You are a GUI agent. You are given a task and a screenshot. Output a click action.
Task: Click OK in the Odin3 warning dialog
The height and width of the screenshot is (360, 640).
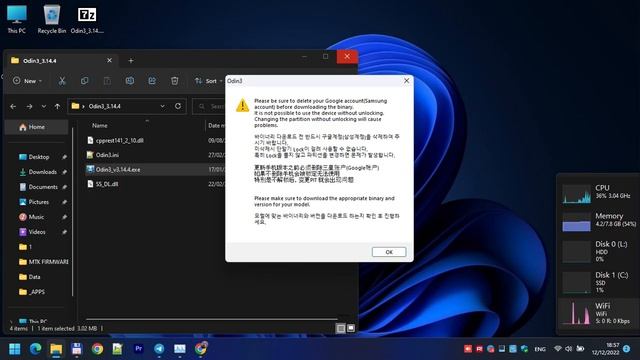[389, 252]
